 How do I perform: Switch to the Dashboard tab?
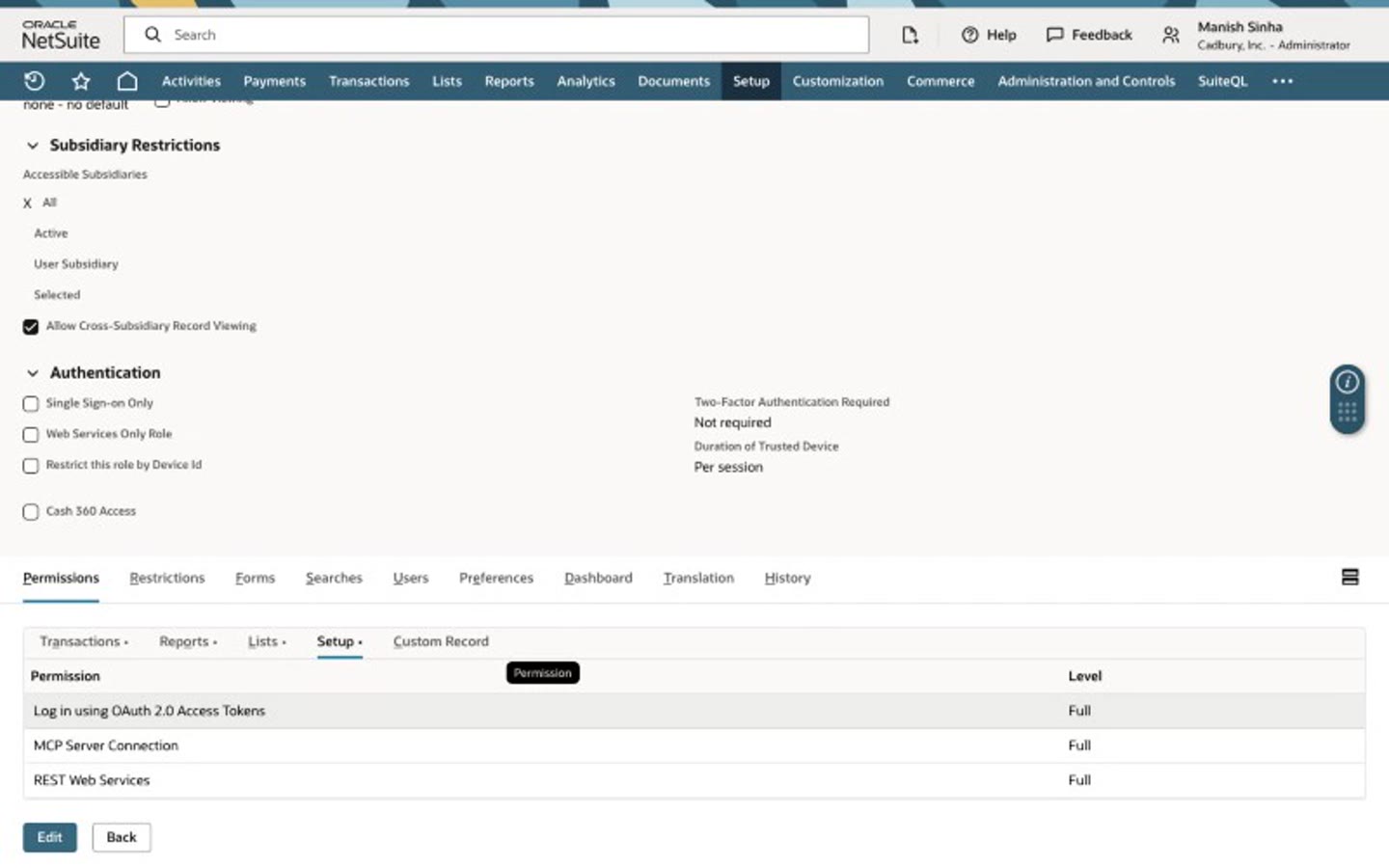(598, 578)
